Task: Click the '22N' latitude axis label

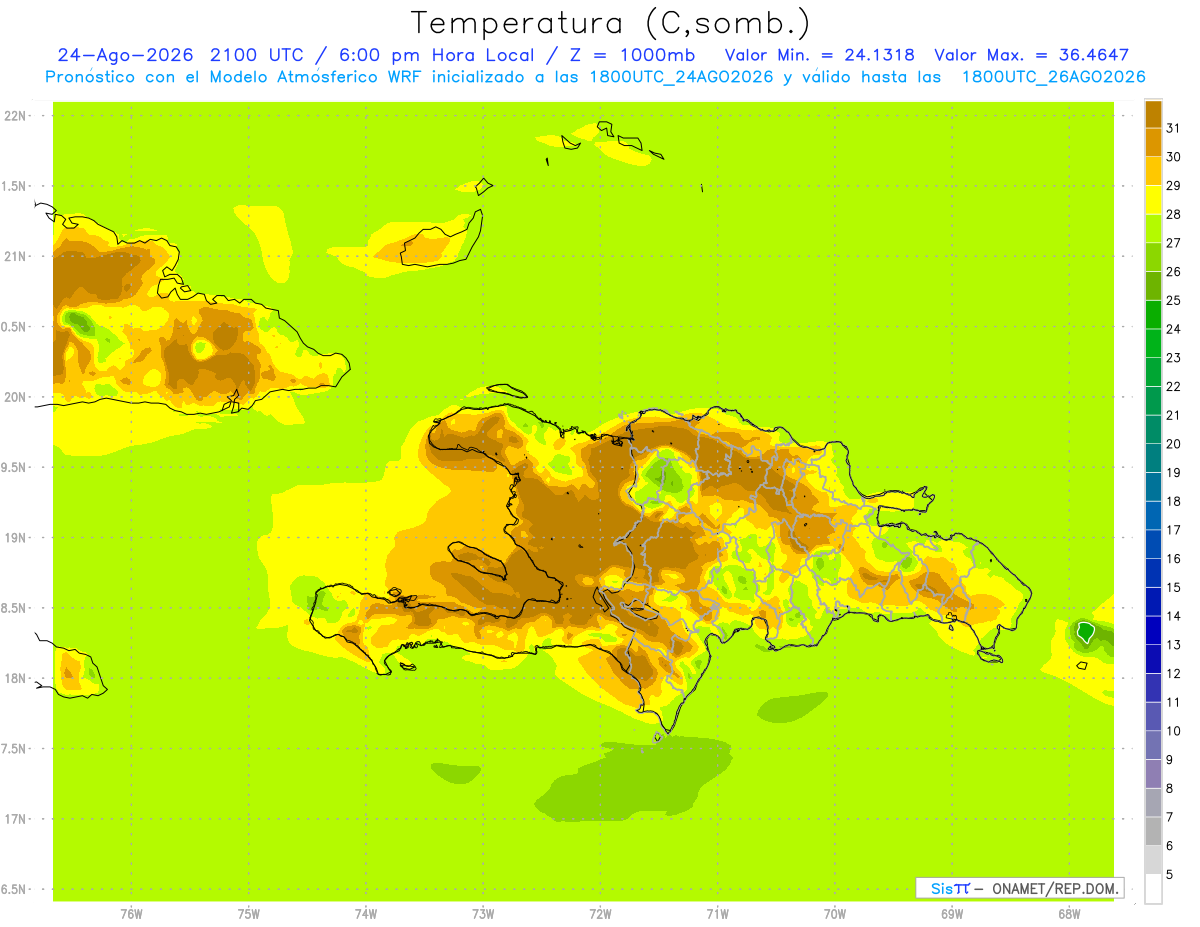Action: (x=17, y=116)
